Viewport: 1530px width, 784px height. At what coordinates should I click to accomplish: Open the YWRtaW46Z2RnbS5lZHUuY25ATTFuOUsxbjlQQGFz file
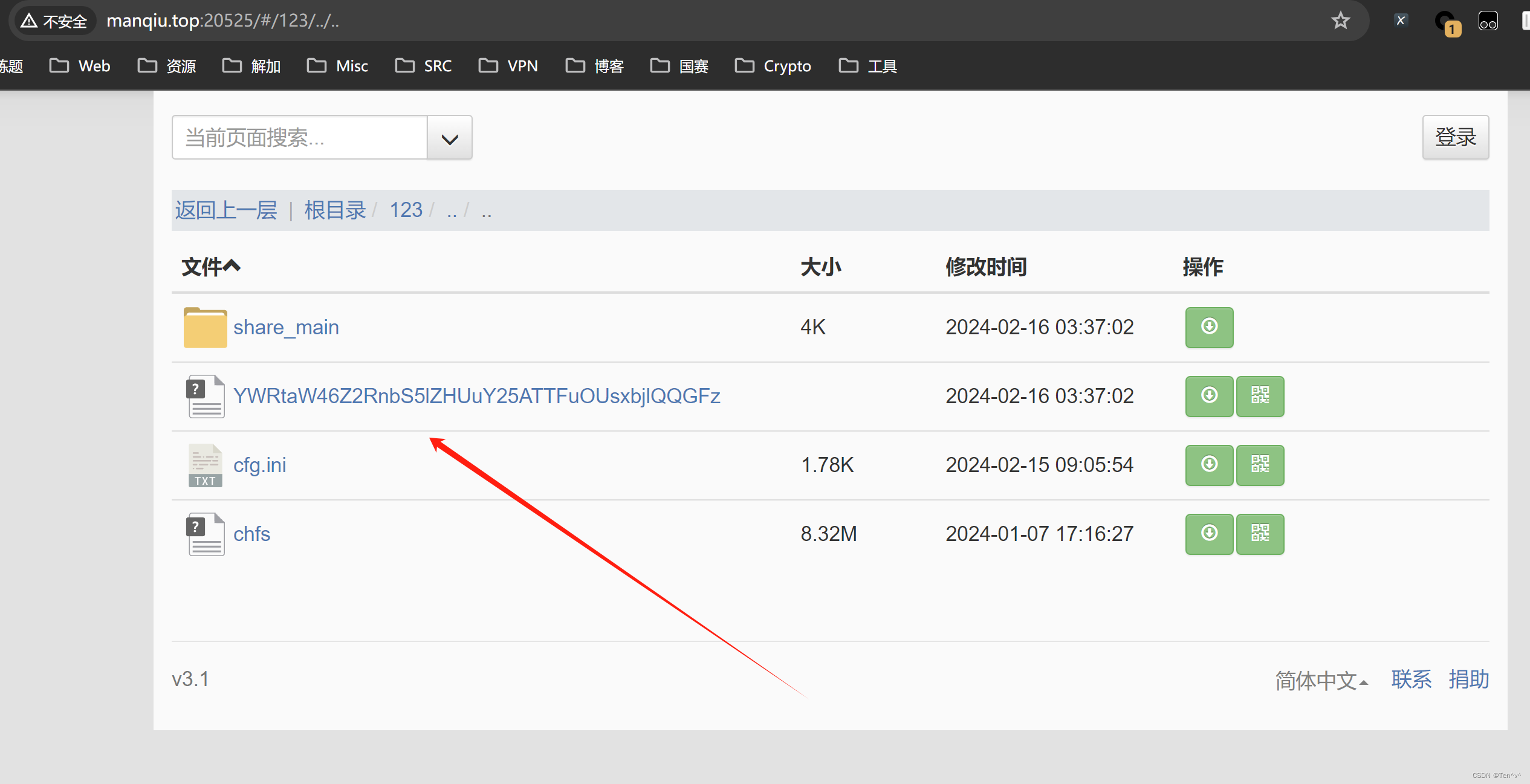point(476,396)
